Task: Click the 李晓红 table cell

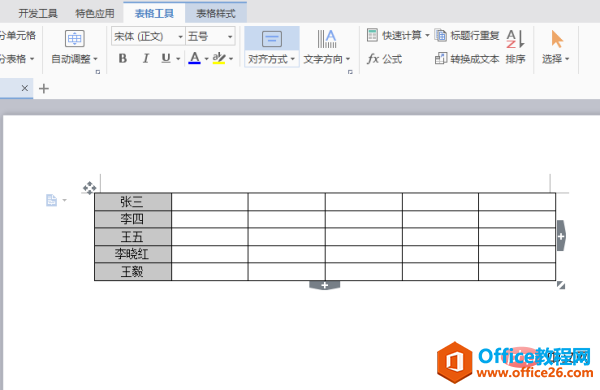Action: pyautogui.click(x=133, y=254)
